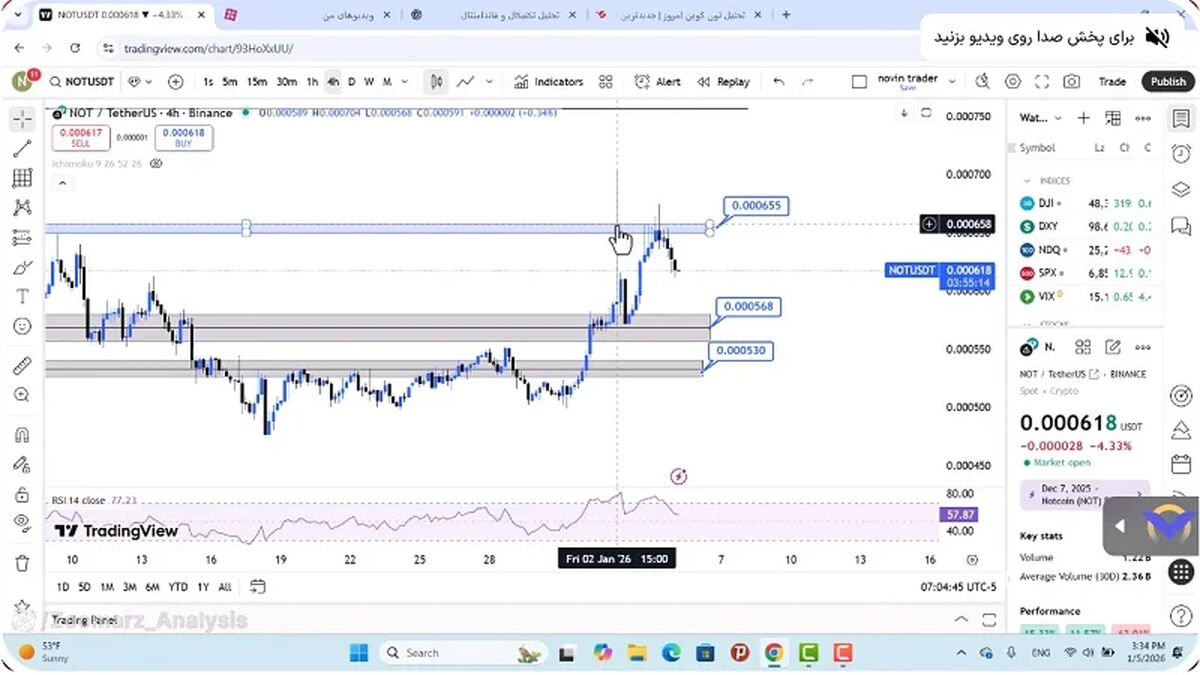Viewport: 1200px width, 675px height.
Task: Open the Watchlist name dropdown
Action: (x=1040, y=118)
